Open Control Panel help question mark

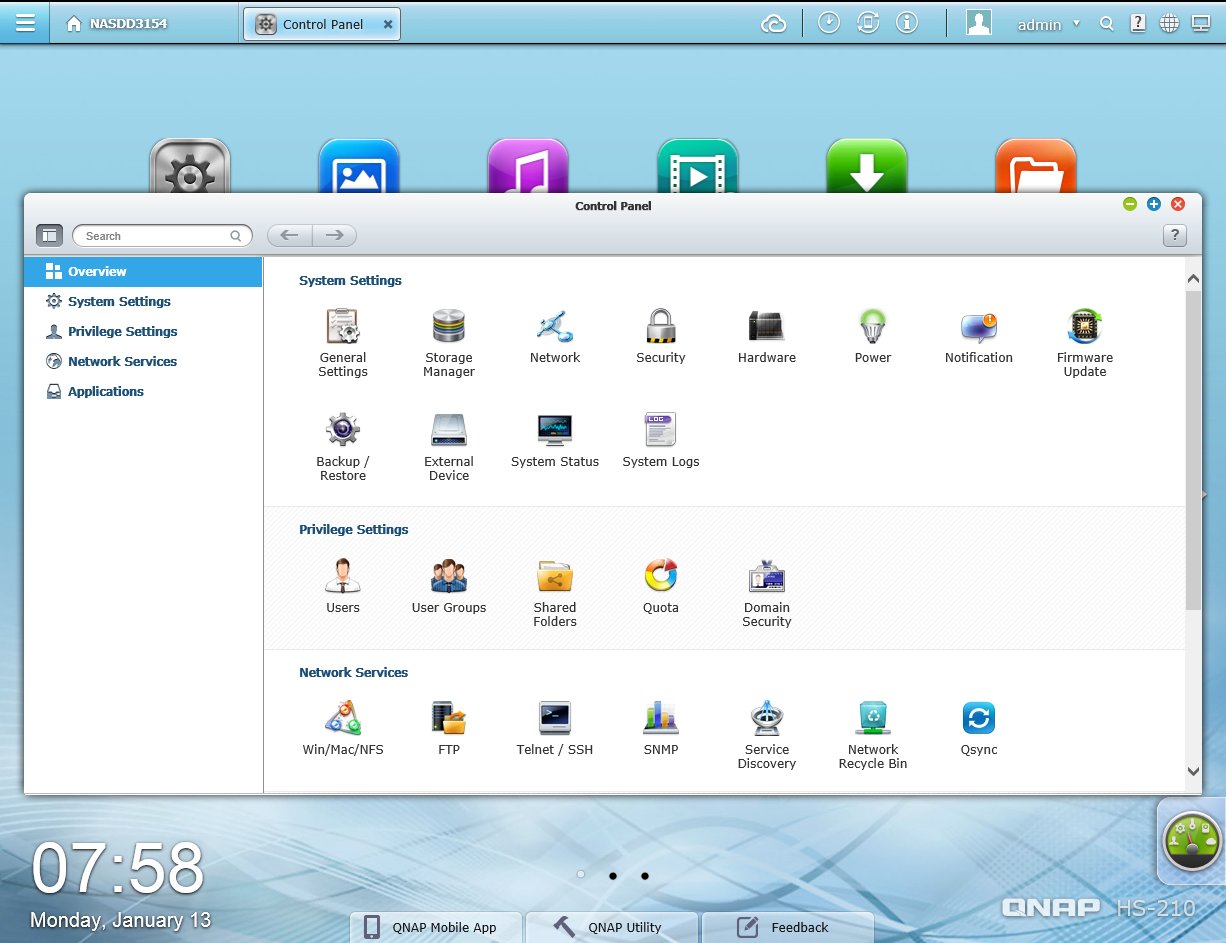coord(1174,236)
